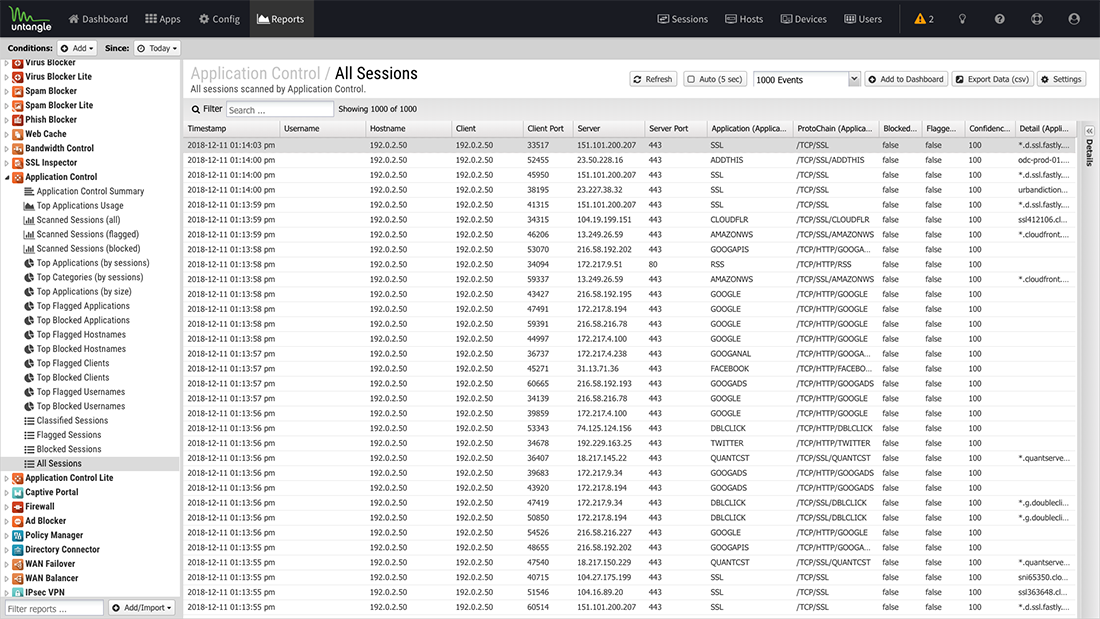Click the Application Control breadcrumb link
The width and height of the screenshot is (1100, 619).
point(255,74)
